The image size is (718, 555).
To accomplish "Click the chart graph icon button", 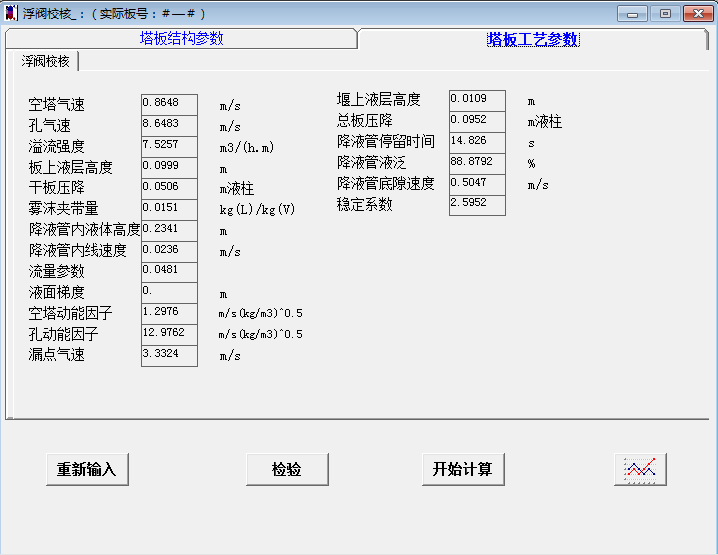I will [640, 469].
